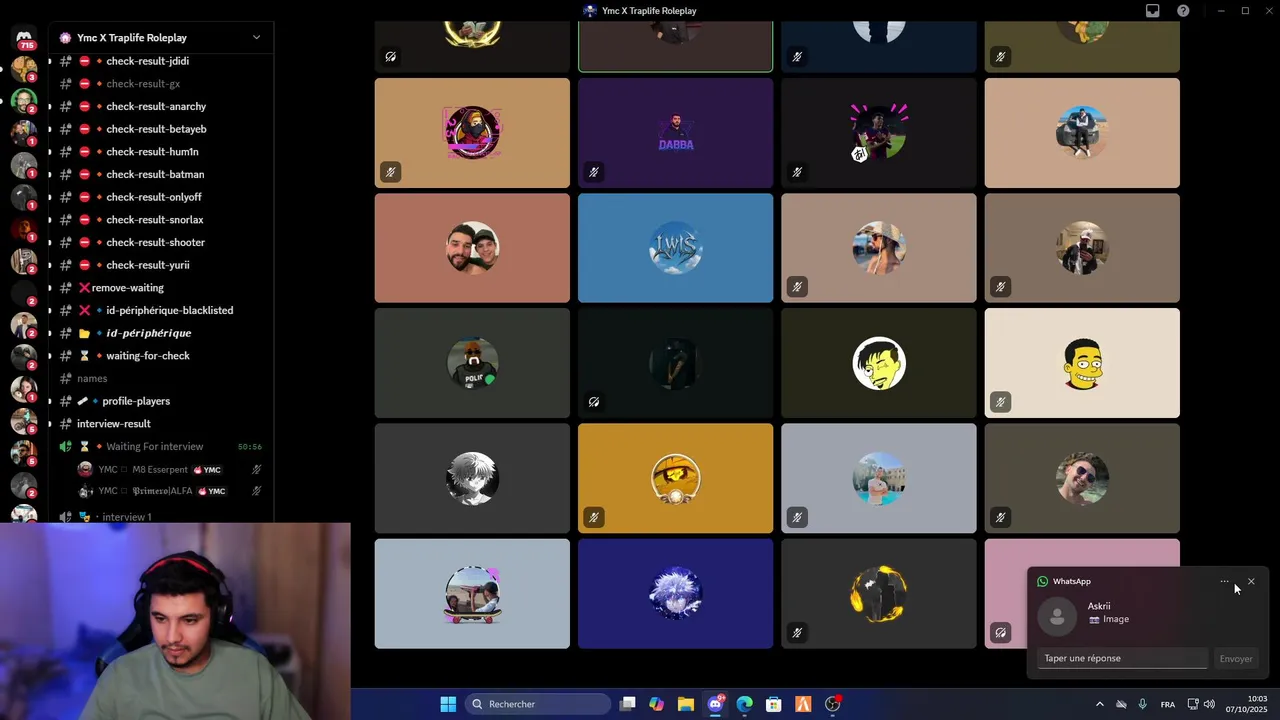
Task: Open WhatsApp notification options menu
Action: (x=1224, y=581)
